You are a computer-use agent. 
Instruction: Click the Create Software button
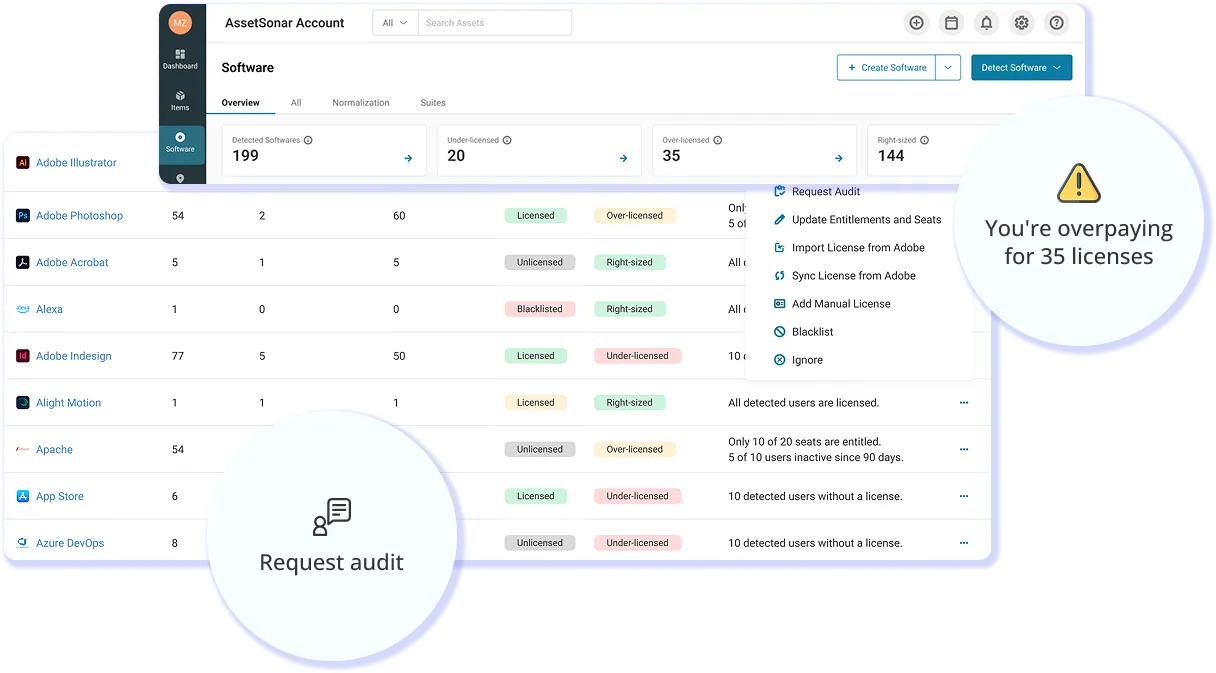887,67
